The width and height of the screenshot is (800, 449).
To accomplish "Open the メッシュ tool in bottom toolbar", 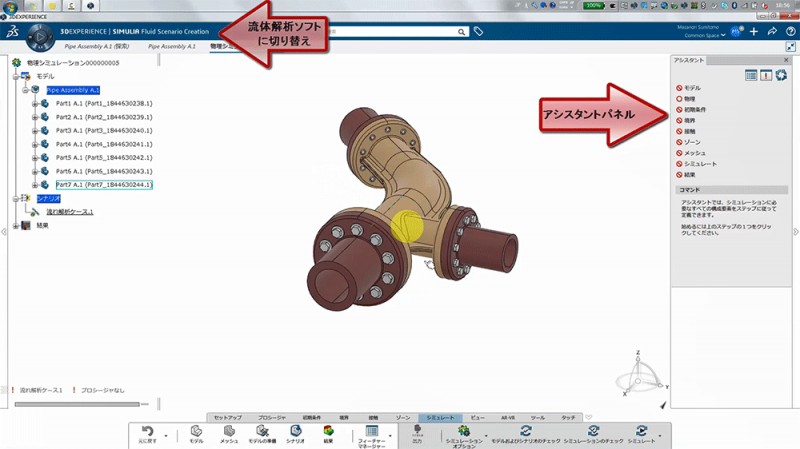I will [229, 431].
